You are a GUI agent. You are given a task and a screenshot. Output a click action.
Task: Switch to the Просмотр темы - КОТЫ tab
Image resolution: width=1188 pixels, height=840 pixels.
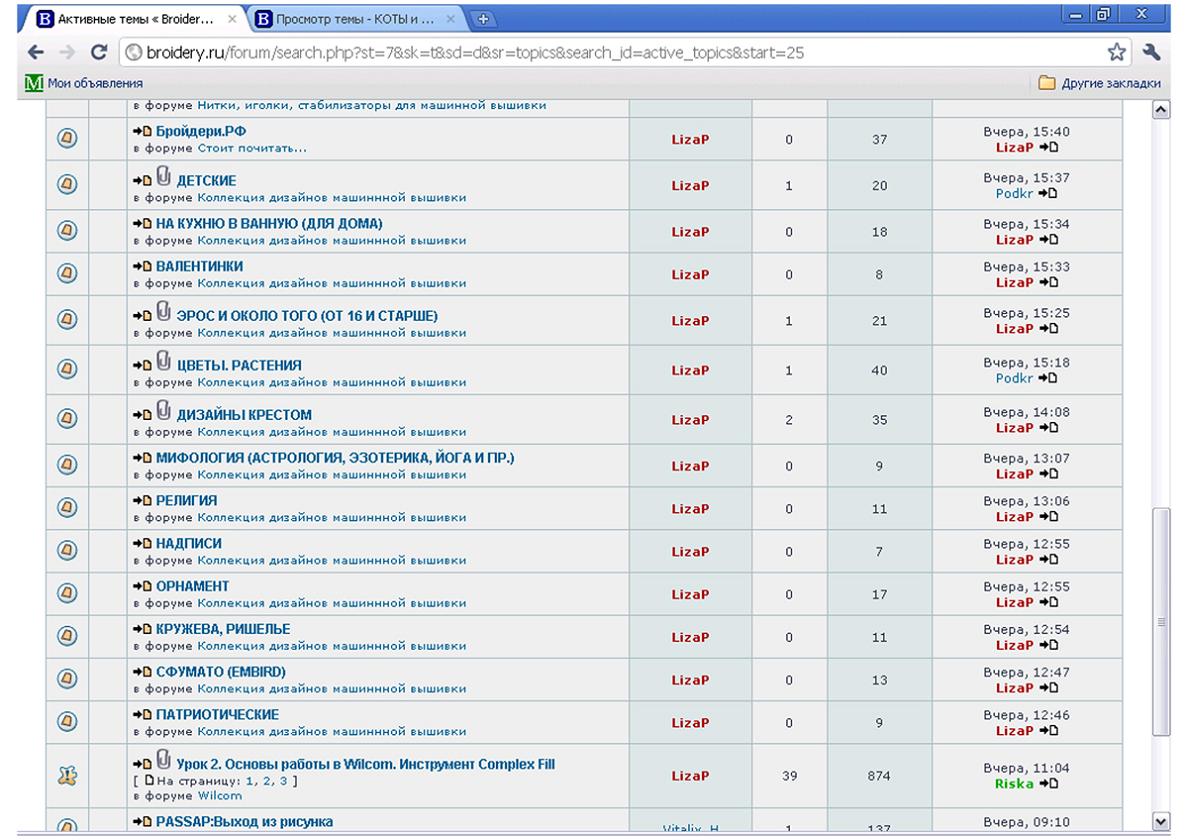pos(353,19)
